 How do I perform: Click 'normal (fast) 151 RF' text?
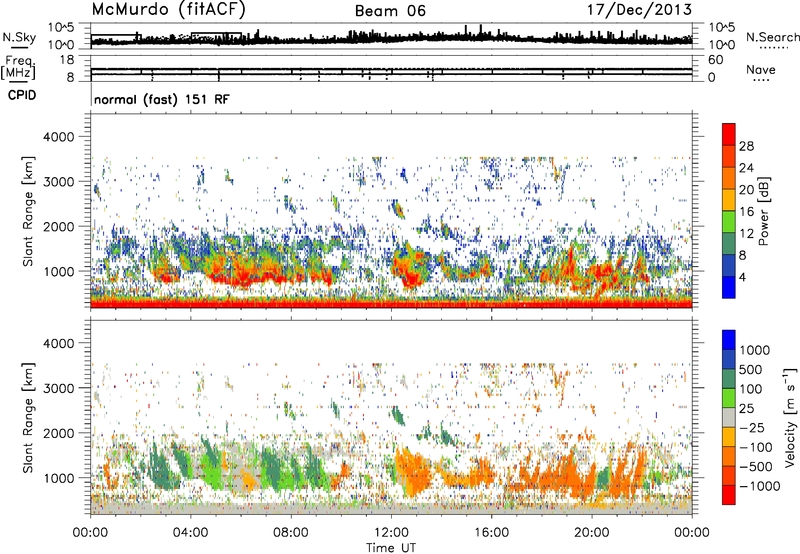coord(162,99)
